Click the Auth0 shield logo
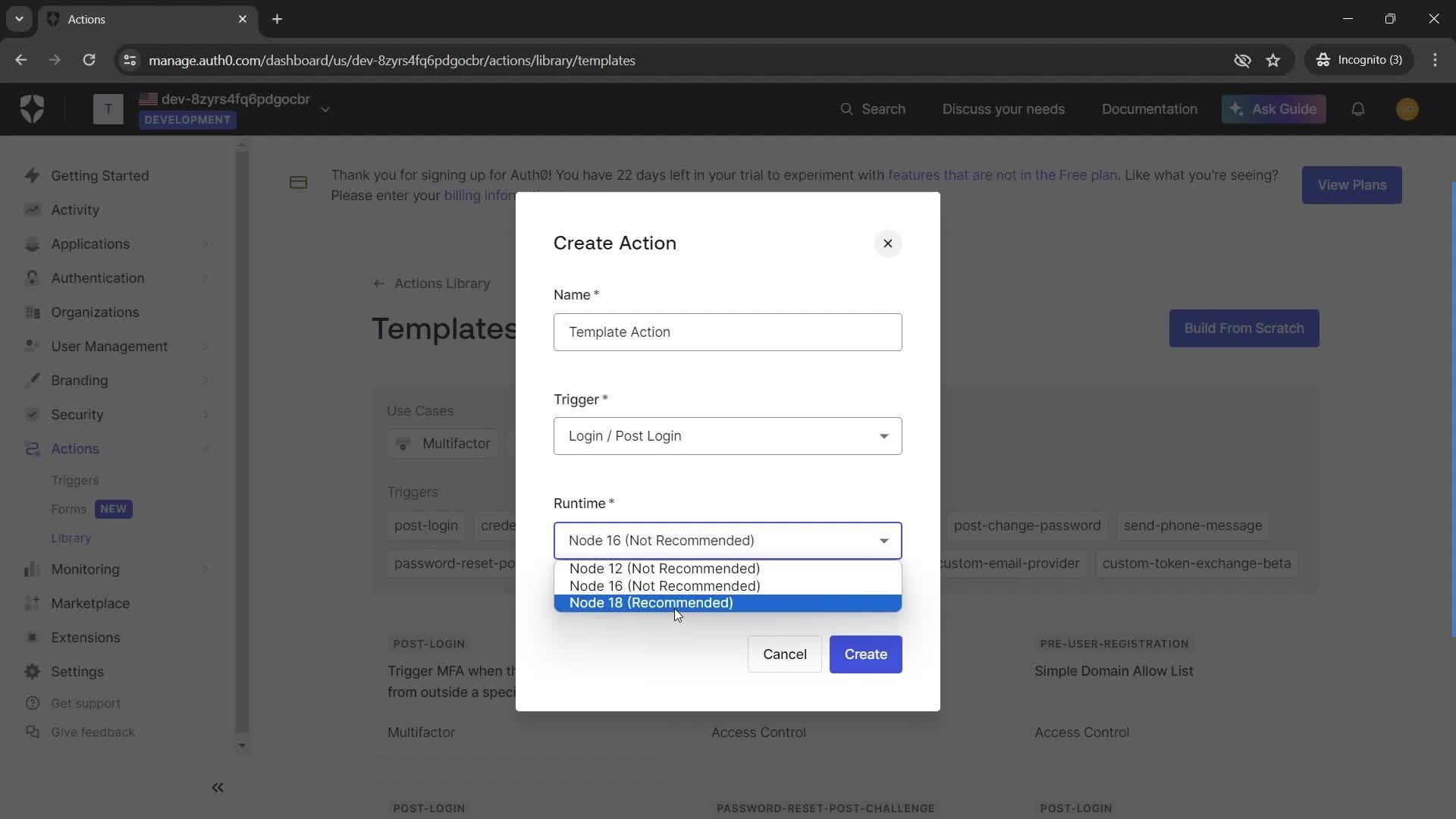This screenshot has width=1456, height=819. (x=32, y=109)
